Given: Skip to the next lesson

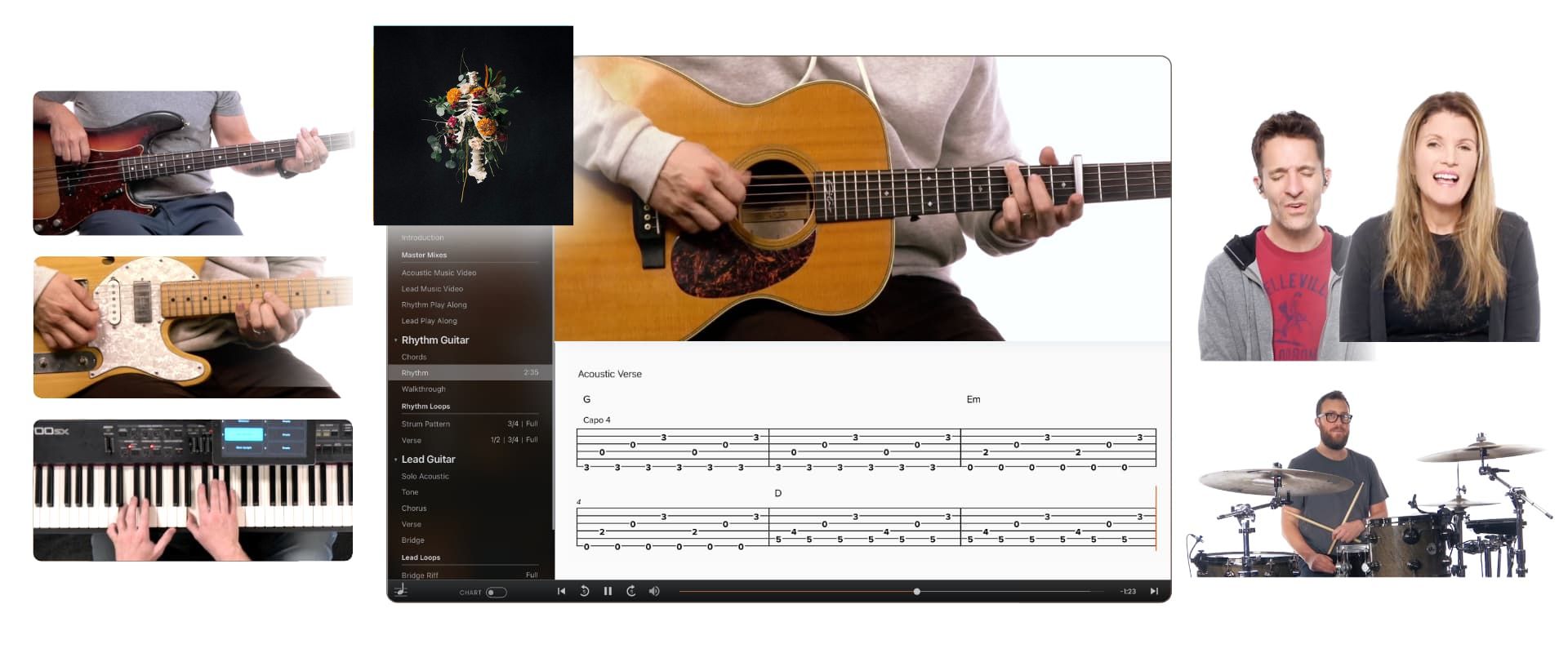Looking at the screenshot, I should [1154, 591].
